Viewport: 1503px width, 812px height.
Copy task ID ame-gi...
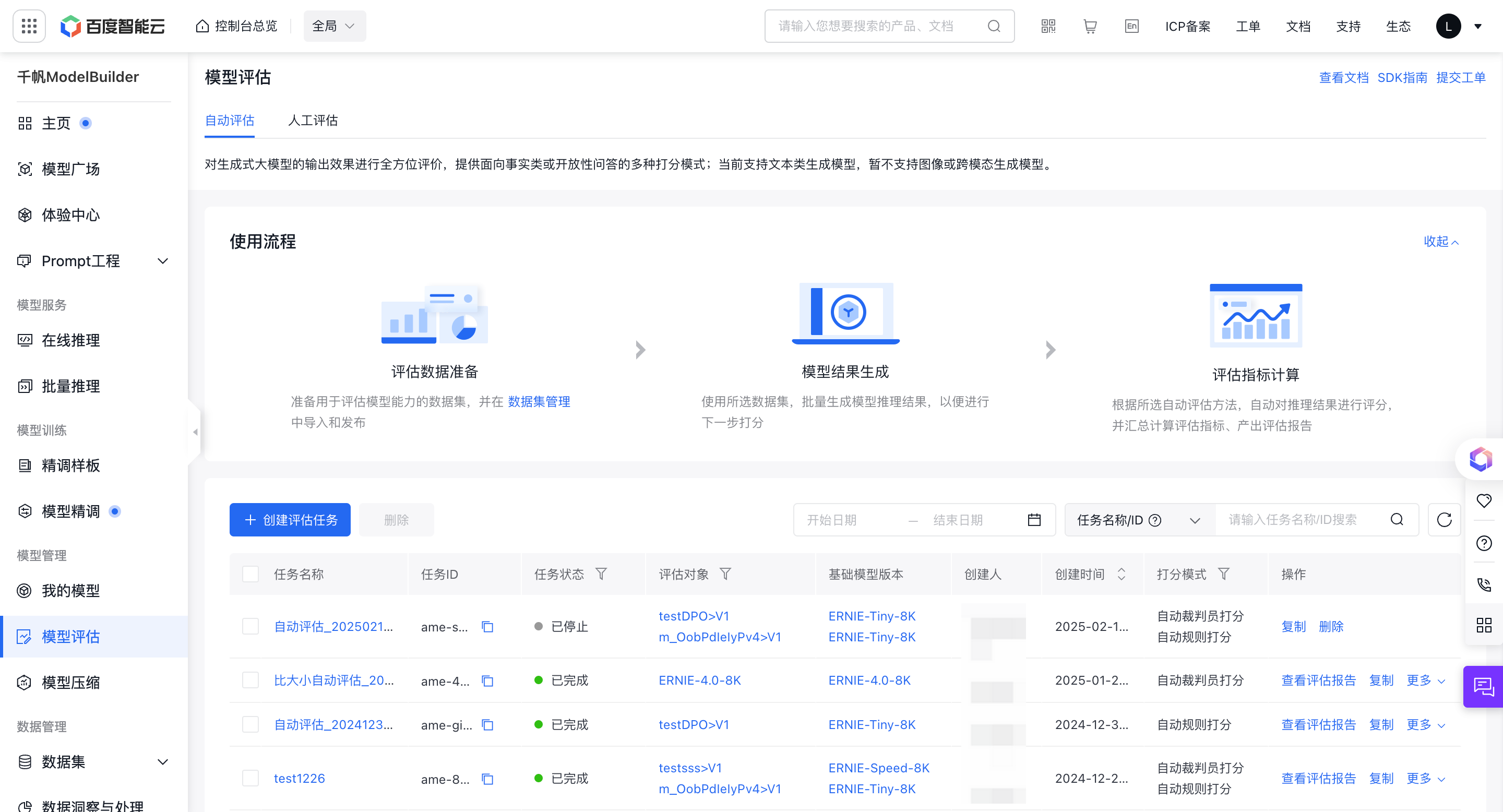[x=487, y=725]
